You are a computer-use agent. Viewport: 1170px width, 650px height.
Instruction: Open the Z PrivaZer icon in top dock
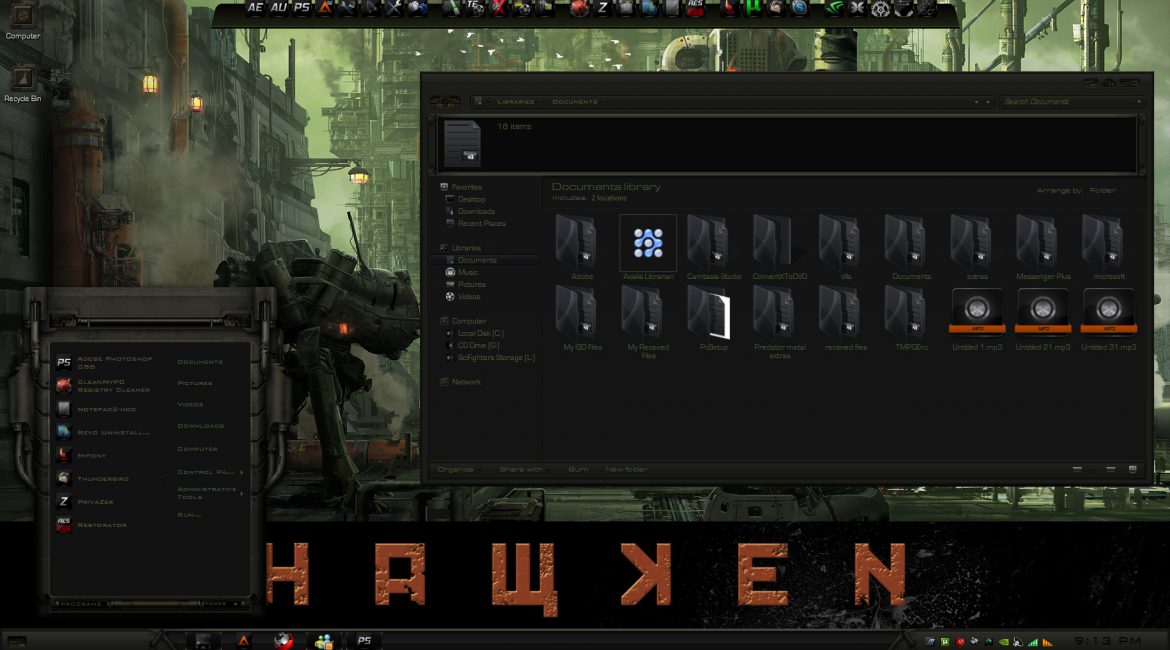(x=602, y=8)
